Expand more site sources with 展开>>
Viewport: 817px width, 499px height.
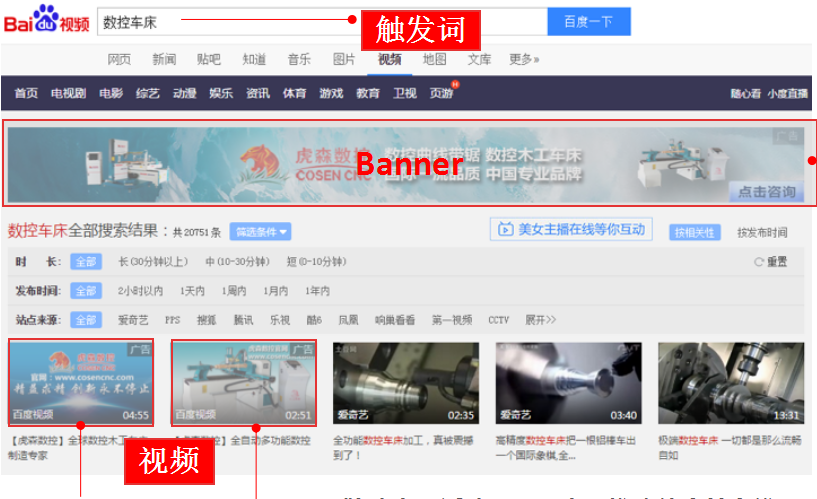click(x=540, y=320)
